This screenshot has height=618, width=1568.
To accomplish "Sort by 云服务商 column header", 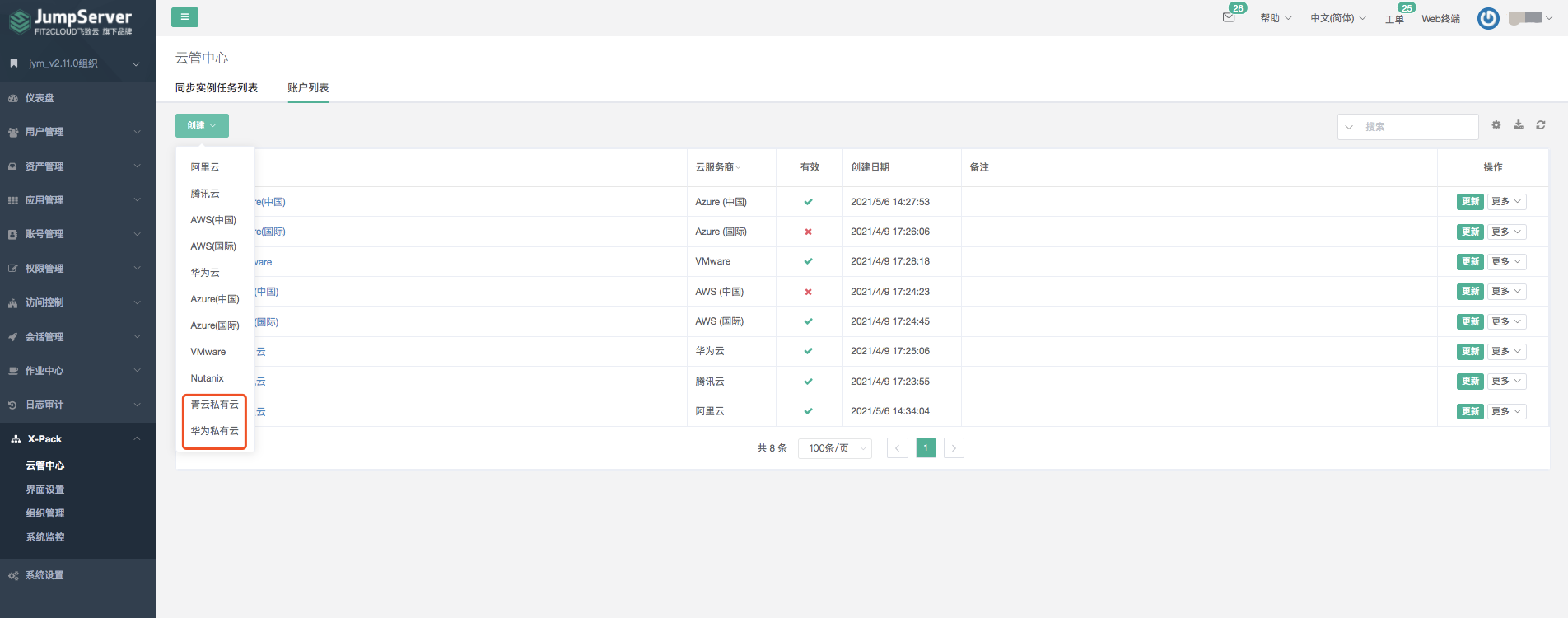I will coord(718,167).
